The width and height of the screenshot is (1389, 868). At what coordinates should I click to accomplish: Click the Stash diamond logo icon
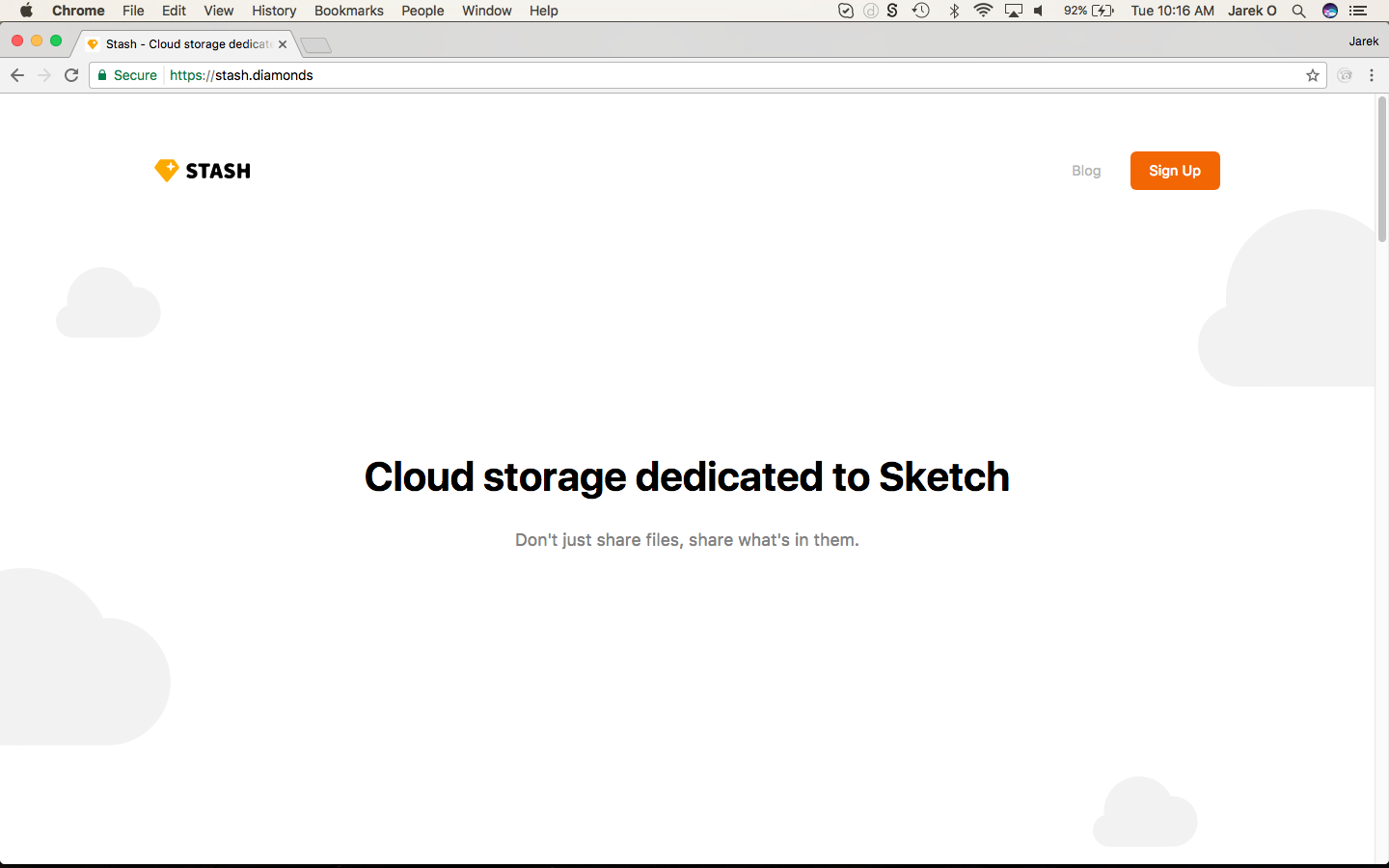point(167,171)
